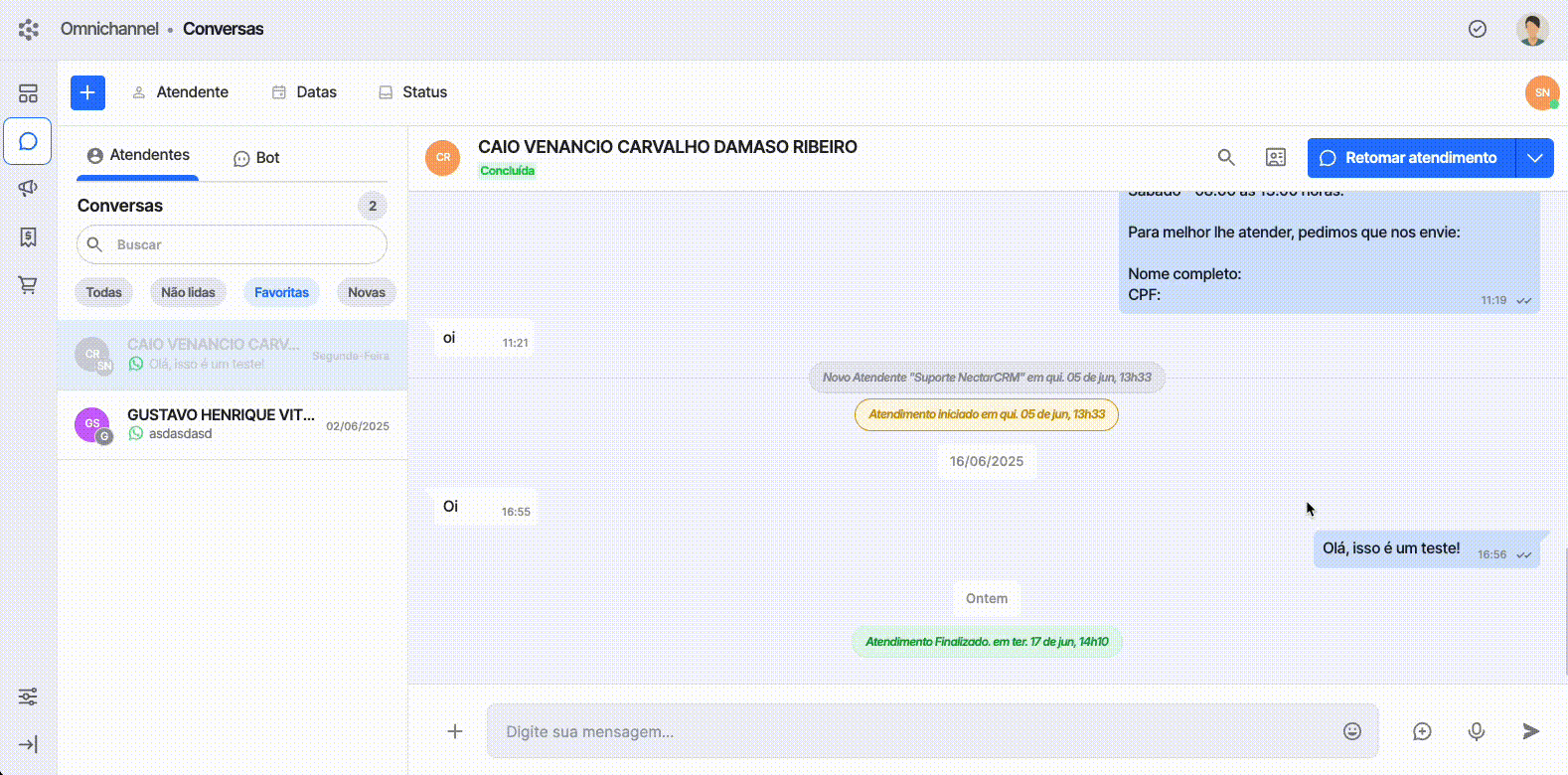Click the GS contact avatar

tap(91, 424)
